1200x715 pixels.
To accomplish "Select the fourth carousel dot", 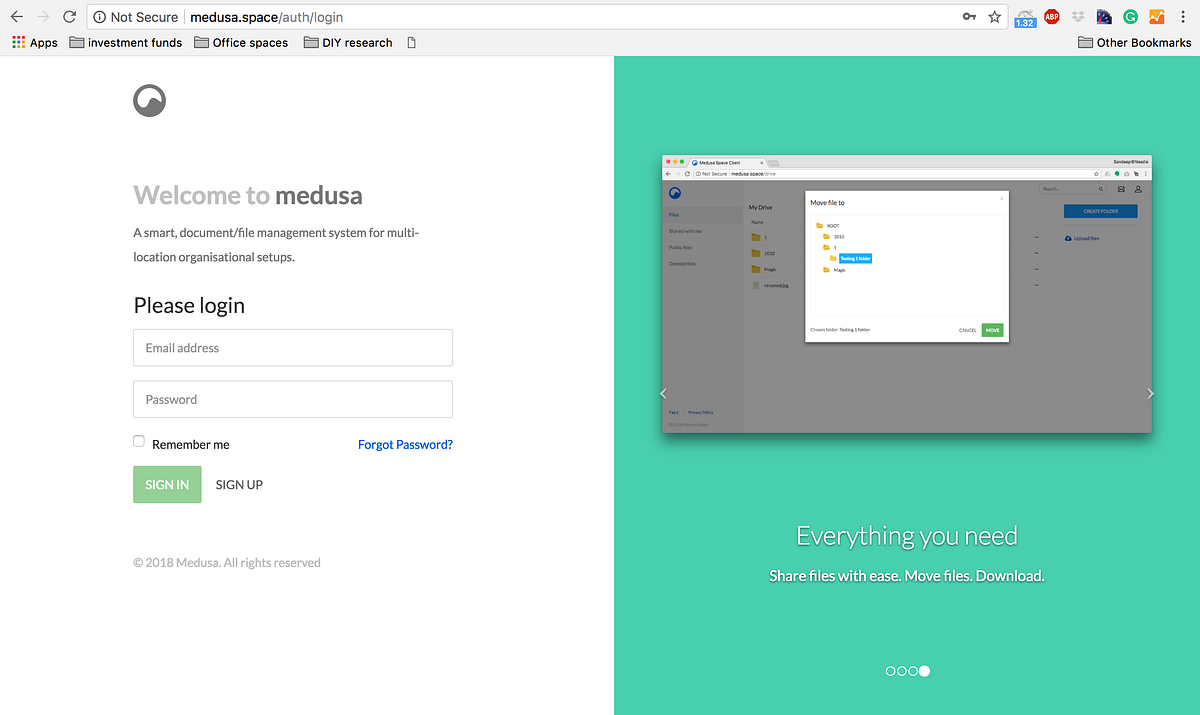I will click(923, 671).
